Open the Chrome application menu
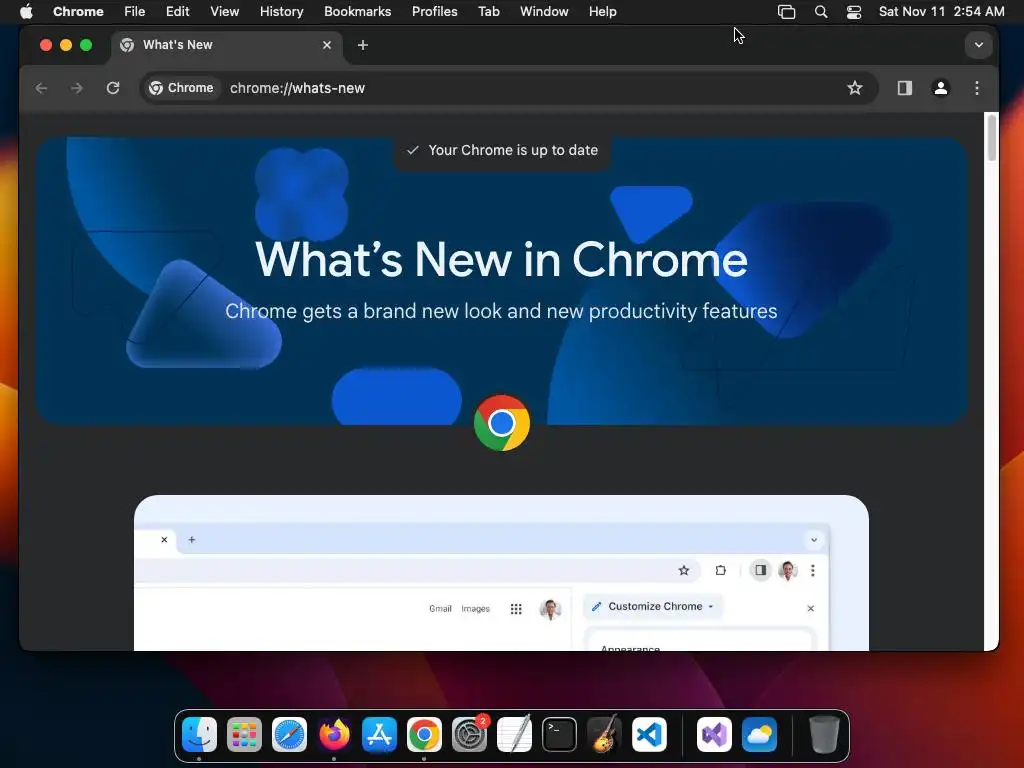1024x768 pixels. coord(78,12)
